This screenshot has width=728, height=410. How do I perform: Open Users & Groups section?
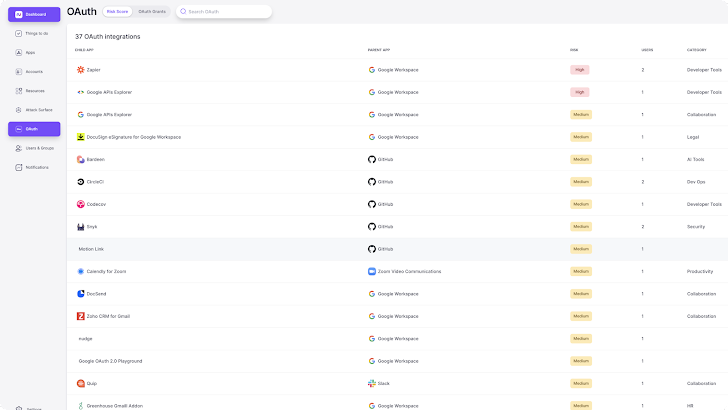click(38, 148)
